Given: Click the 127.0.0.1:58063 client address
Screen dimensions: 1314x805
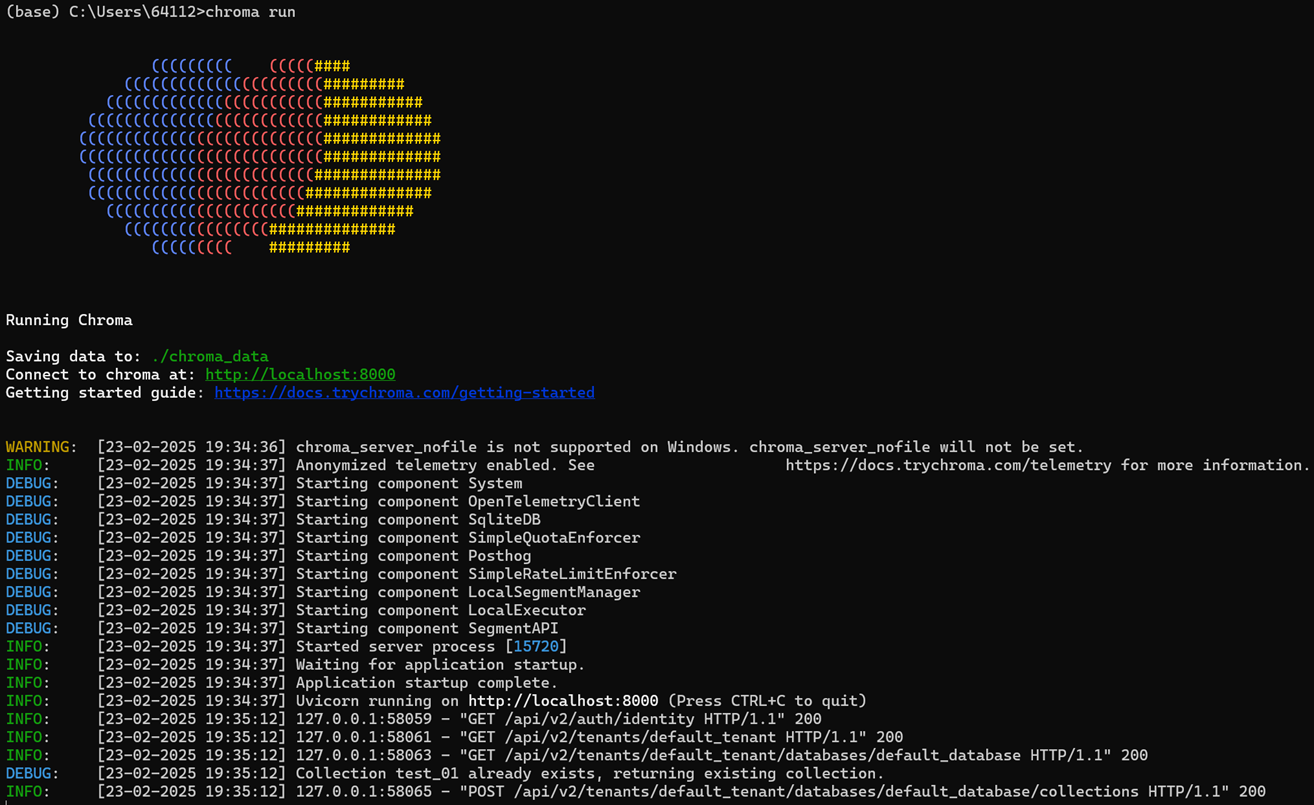Looking at the screenshot, I should 364,755.
